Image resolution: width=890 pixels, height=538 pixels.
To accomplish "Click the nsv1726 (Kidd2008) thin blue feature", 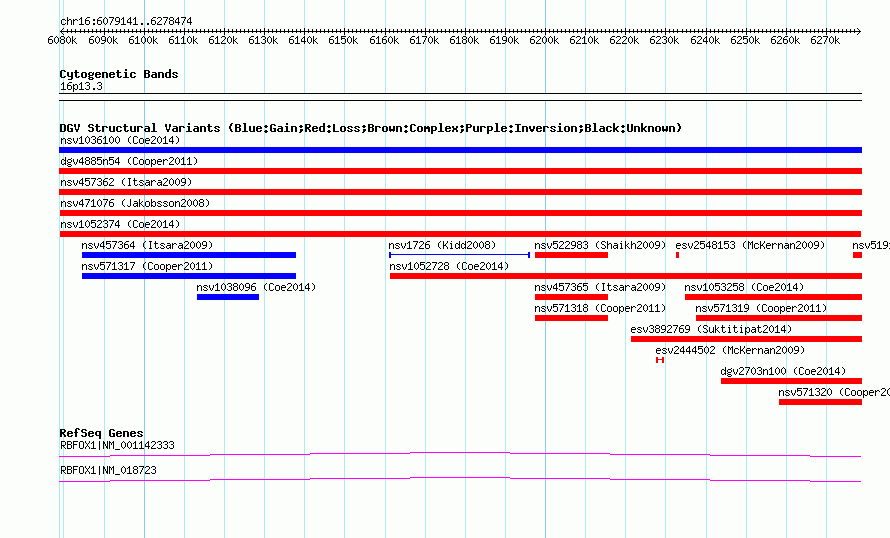I will tap(459, 255).
